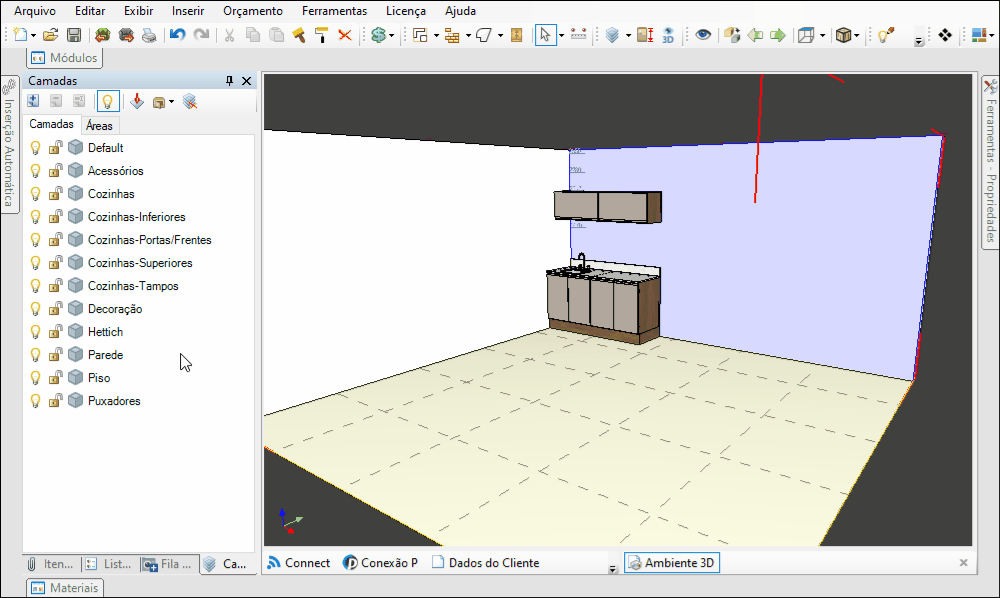
Task: Undo the last action
Action: [x=177, y=34]
